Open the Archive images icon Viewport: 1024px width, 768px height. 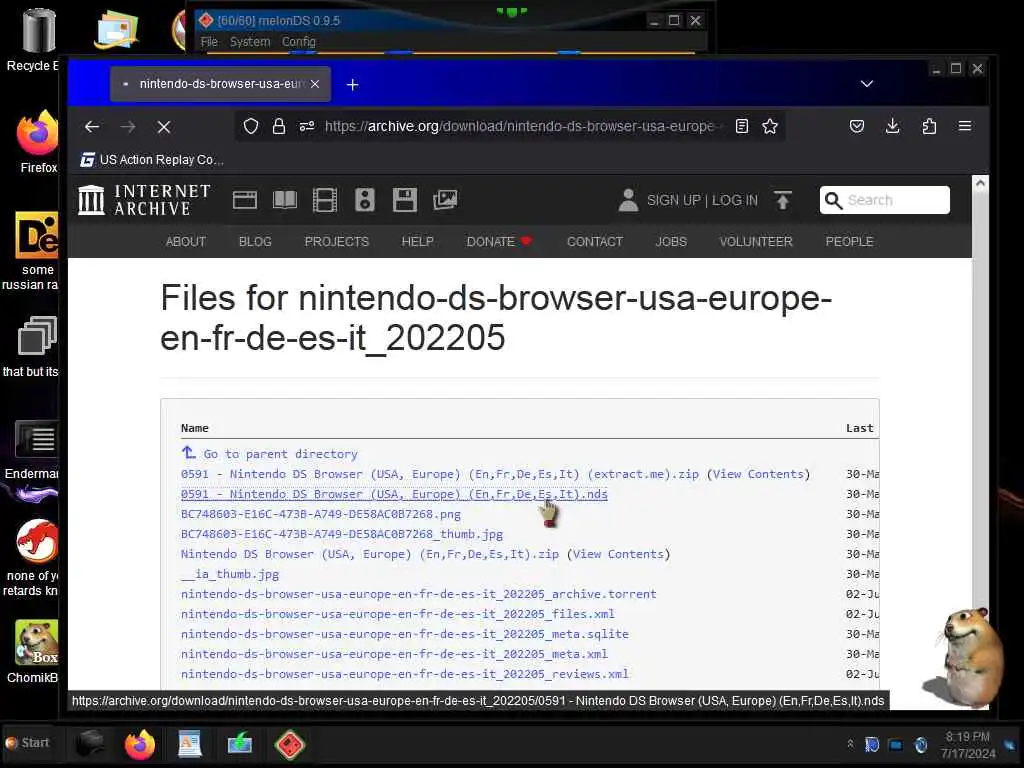(x=445, y=200)
